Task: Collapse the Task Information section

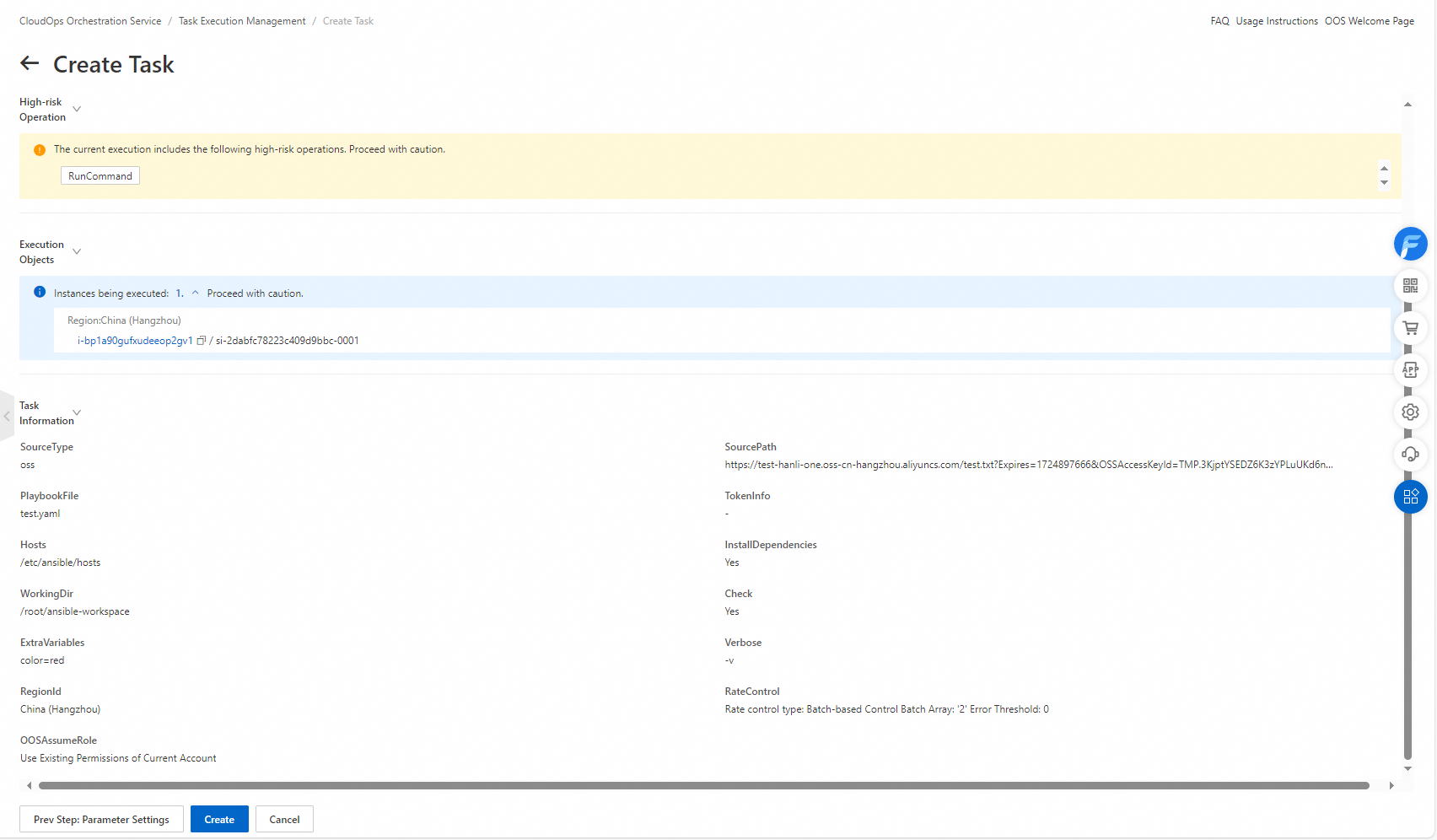Action: pos(77,412)
